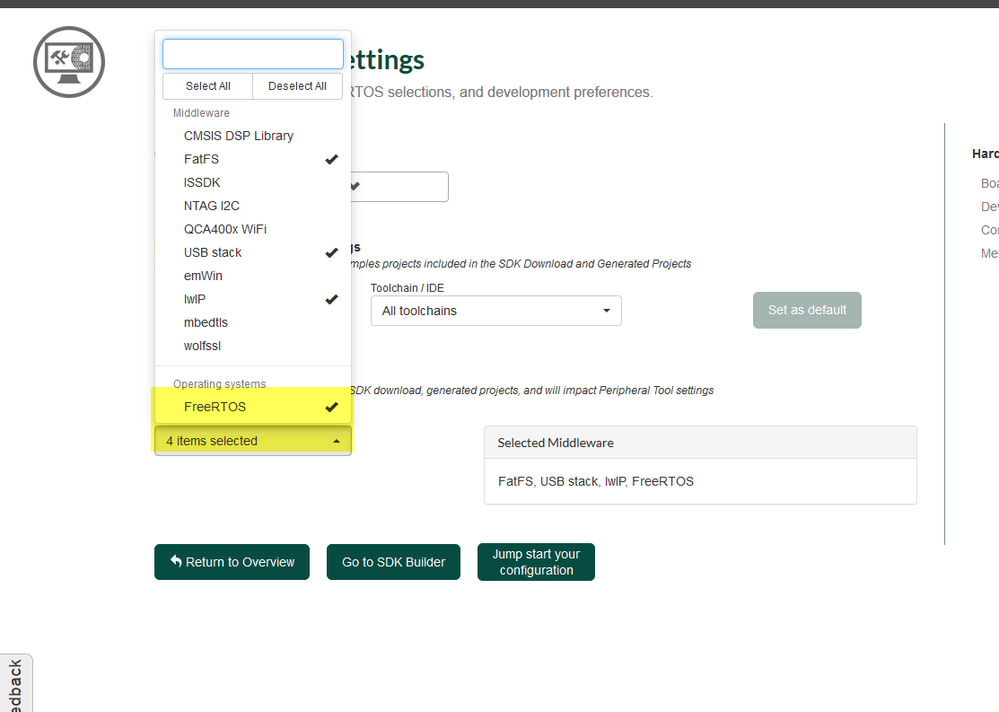Click the Toolchain / IDE label
999x712 pixels.
coord(407,288)
